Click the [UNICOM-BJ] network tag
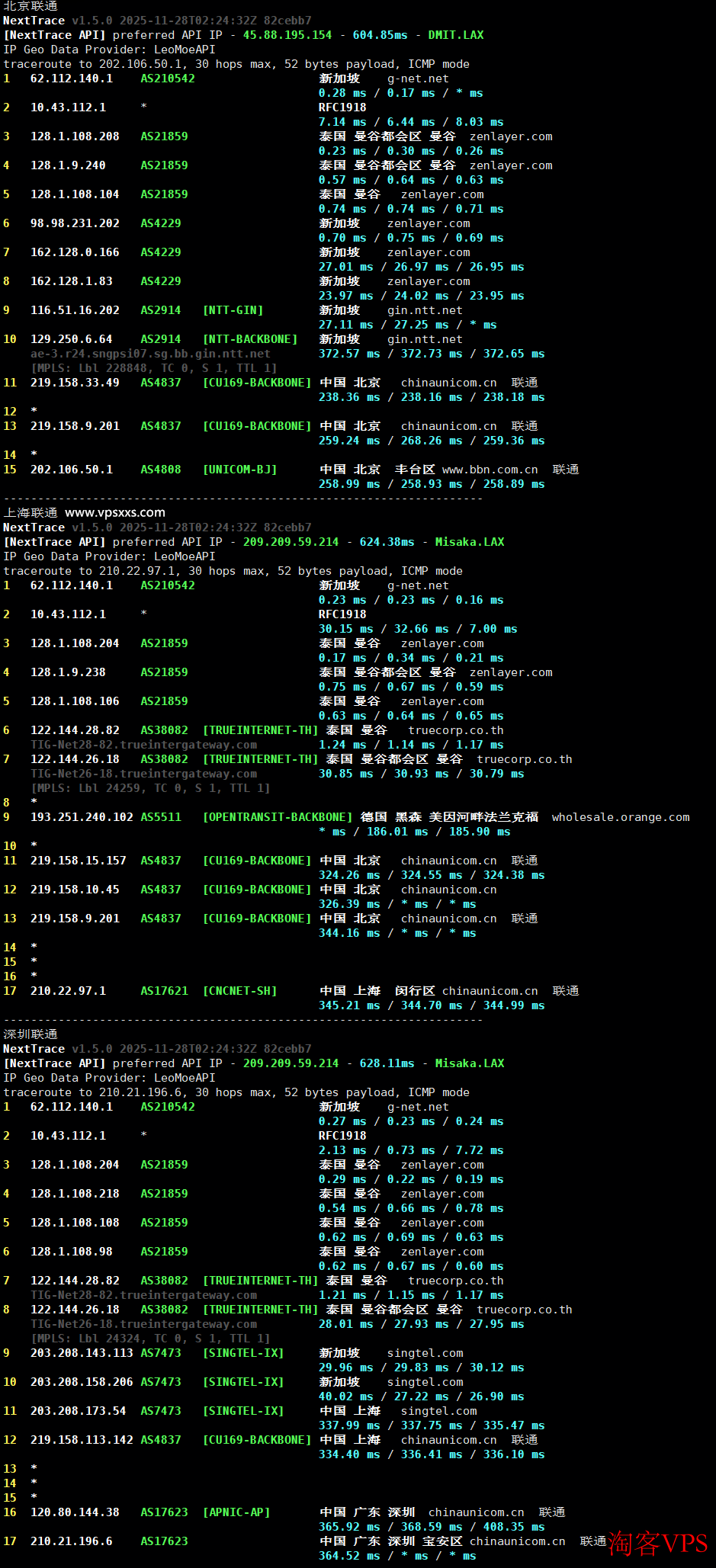This screenshot has width=716, height=1568. click(x=239, y=470)
